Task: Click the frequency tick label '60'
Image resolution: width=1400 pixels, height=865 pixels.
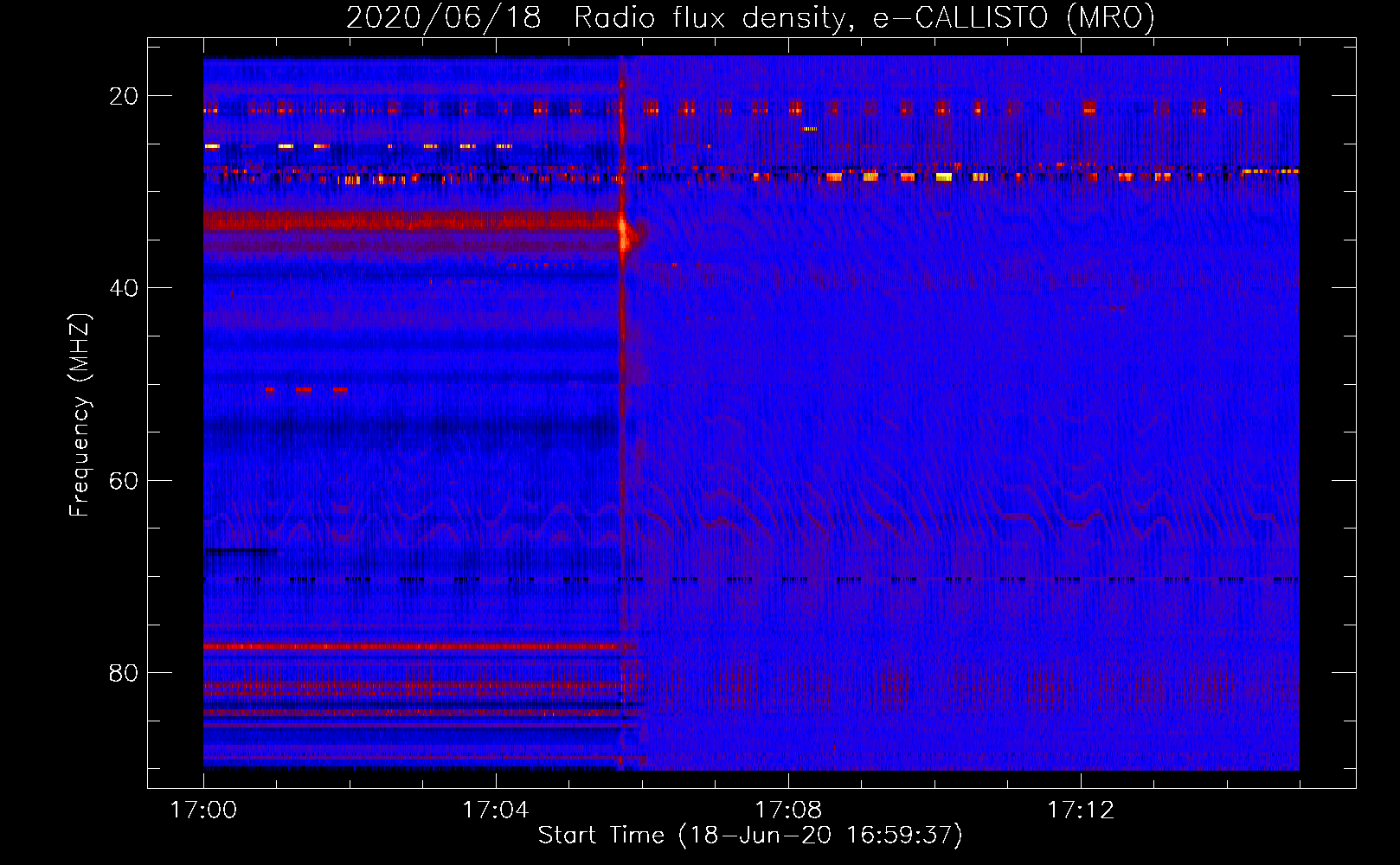Action: point(124,481)
